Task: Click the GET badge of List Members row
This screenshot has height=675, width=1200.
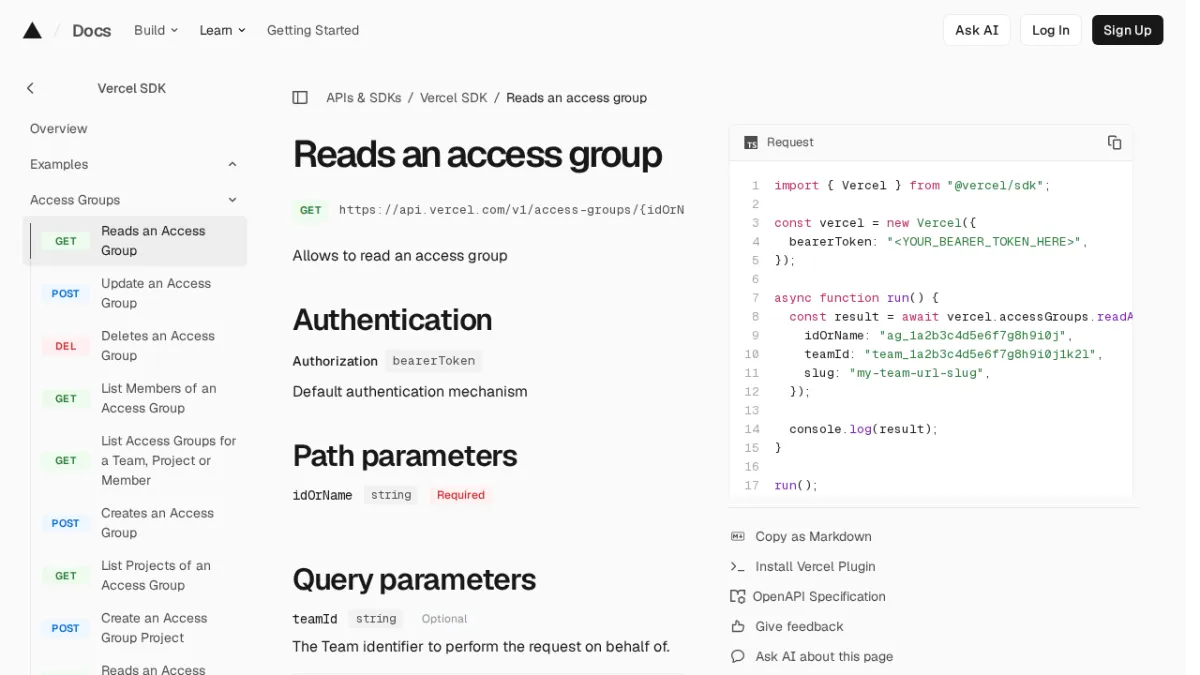Action: click(x=66, y=399)
